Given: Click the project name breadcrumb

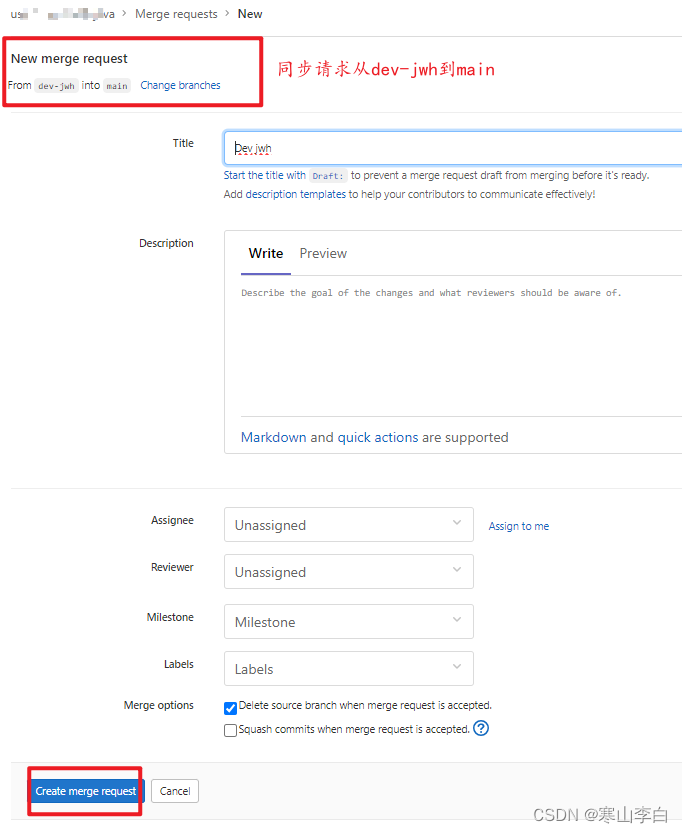Looking at the screenshot, I should 81,14.
